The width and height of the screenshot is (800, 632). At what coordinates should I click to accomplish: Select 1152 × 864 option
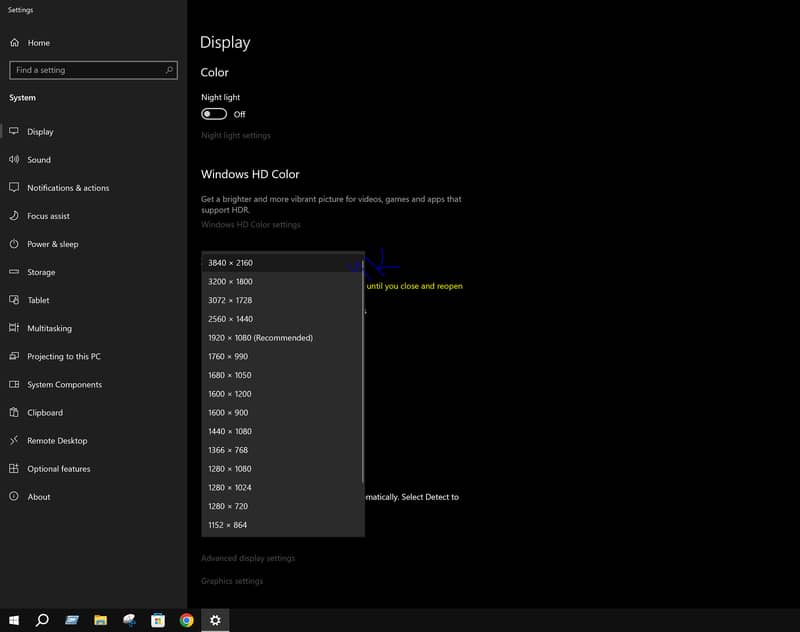pos(283,525)
